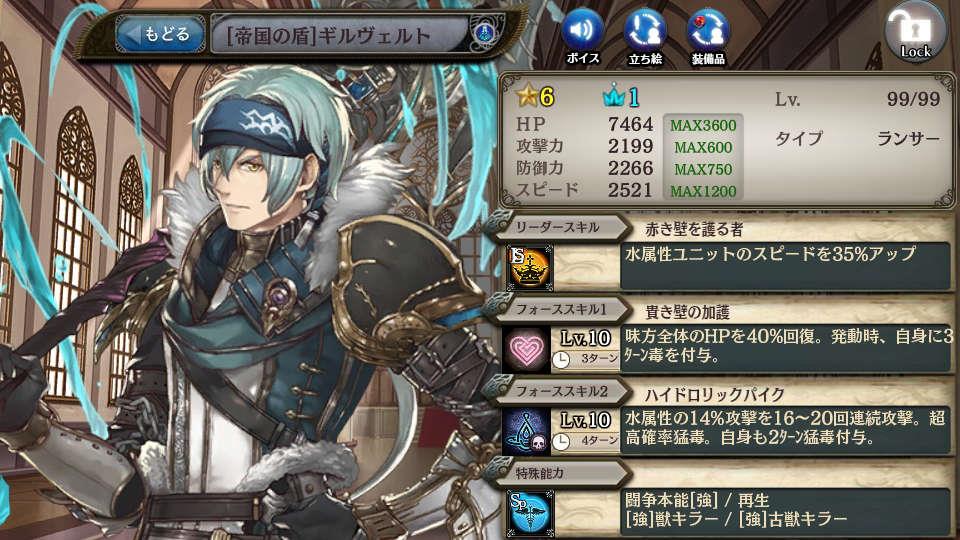Play character voice with ボイス icon
Screen dimensions: 960x540
coord(582,36)
